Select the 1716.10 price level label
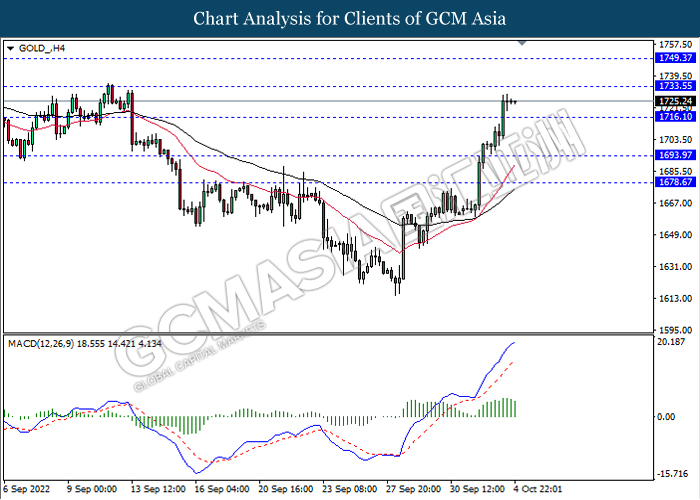 [x=675, y=117]
